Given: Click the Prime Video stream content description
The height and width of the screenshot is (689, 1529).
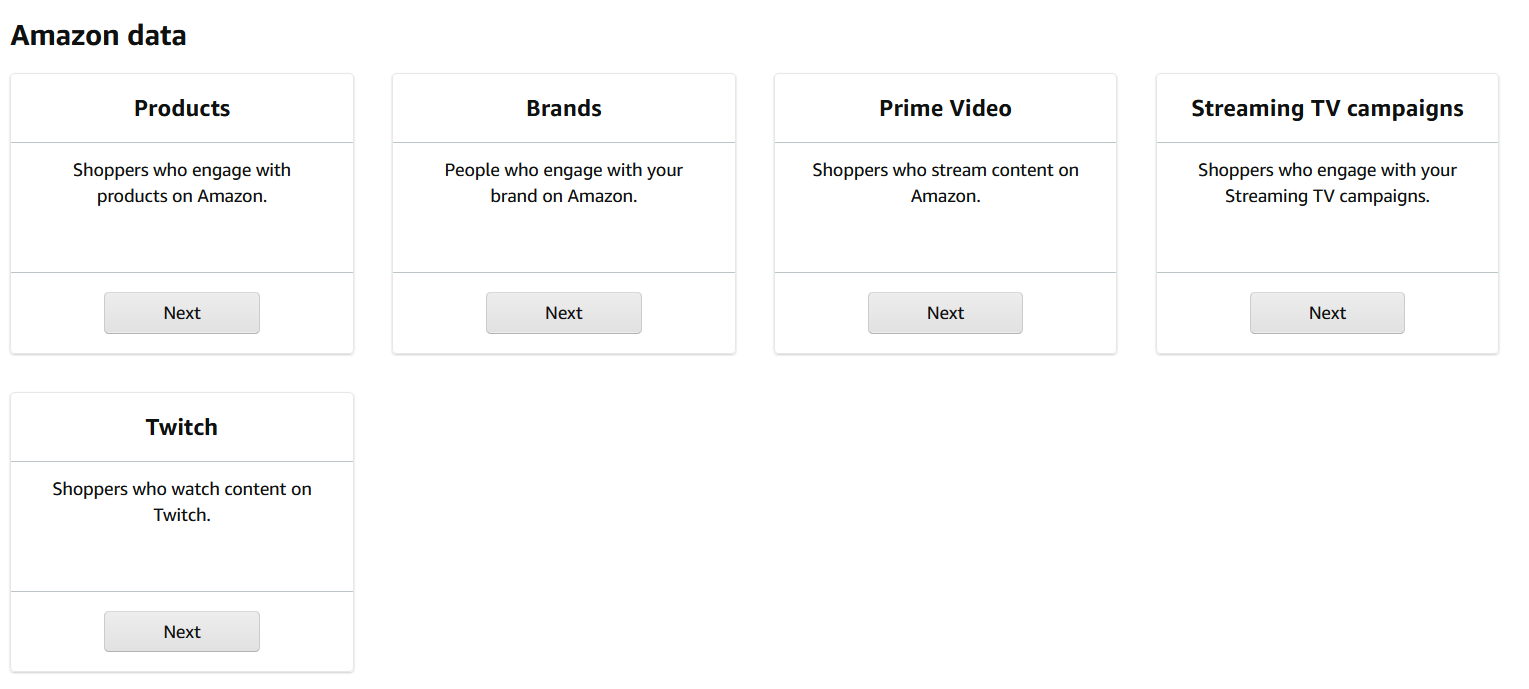Looking at the screenshot, I should tap(945, 183).
